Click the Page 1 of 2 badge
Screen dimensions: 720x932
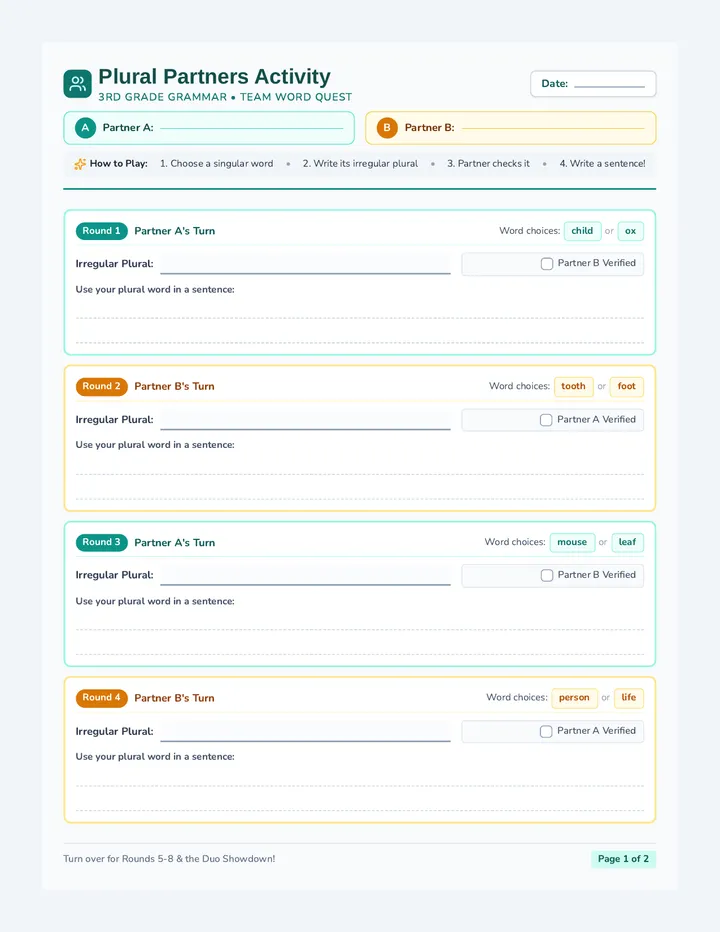[623, 859]
